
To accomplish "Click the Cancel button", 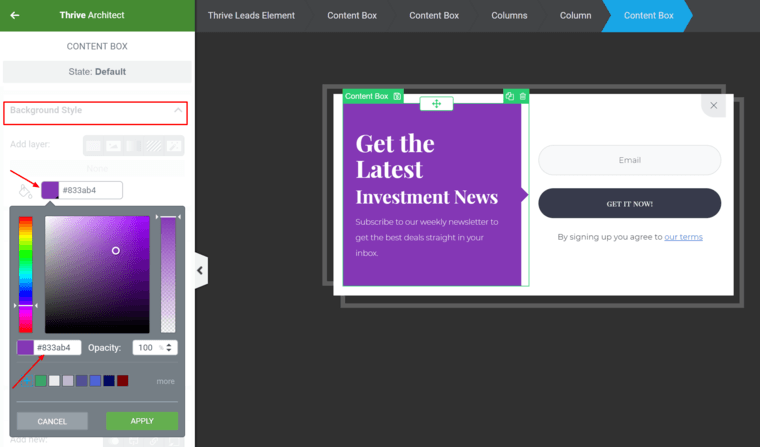I will point(52,421).
